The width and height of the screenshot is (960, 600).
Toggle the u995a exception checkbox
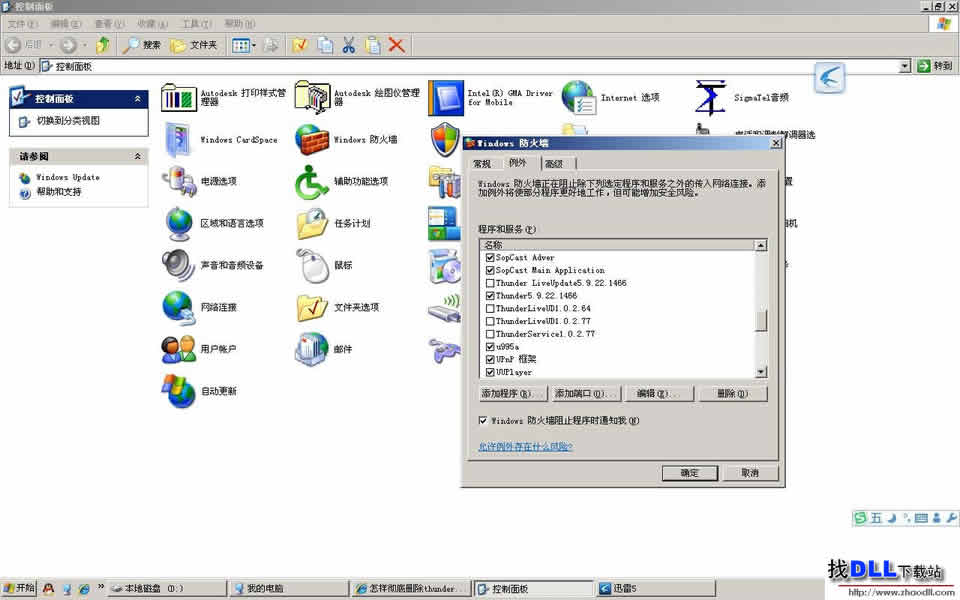[490, 347]
